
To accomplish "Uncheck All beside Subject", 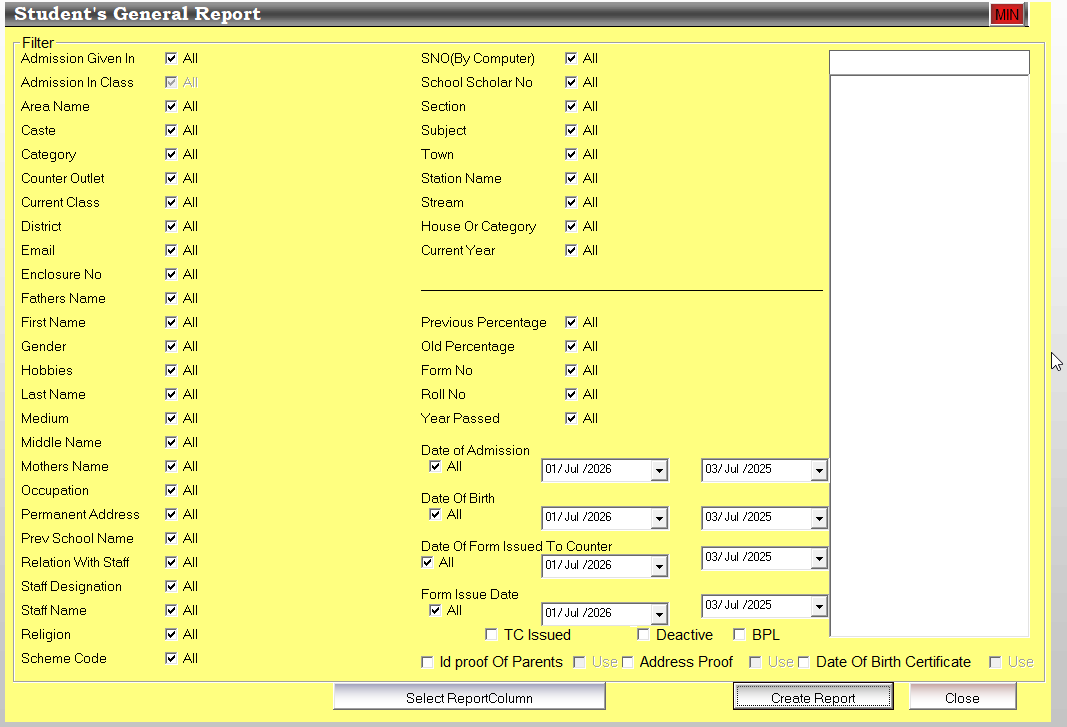I will (x=571, y=130).
